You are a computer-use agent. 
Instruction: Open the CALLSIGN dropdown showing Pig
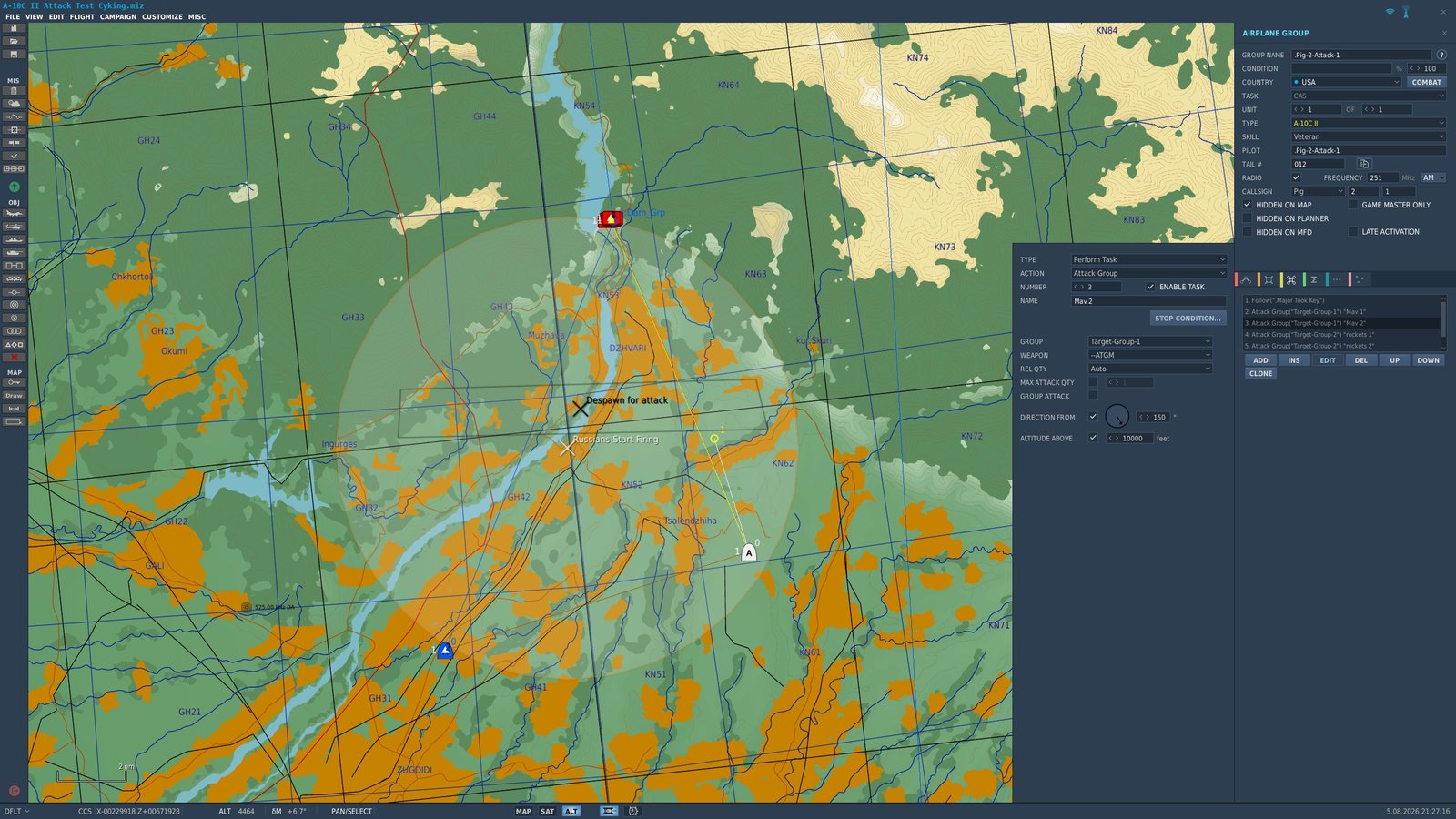pos(1318,191)
